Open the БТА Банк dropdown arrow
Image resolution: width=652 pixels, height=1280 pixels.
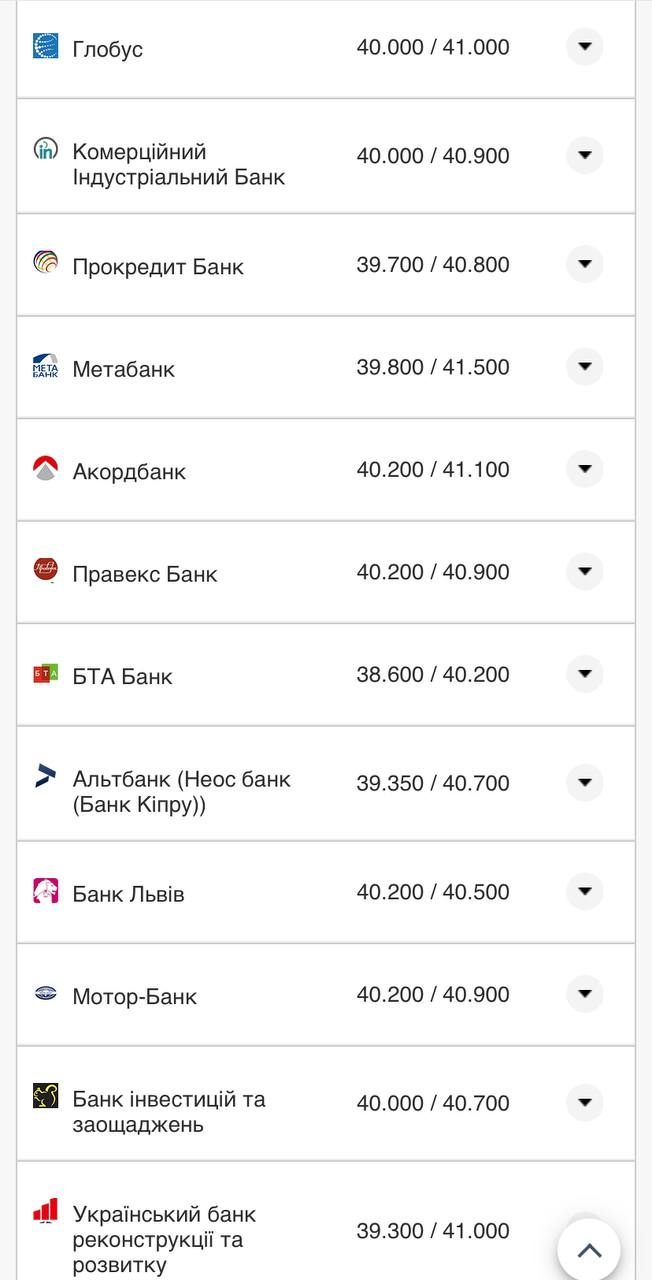point(585,674)
